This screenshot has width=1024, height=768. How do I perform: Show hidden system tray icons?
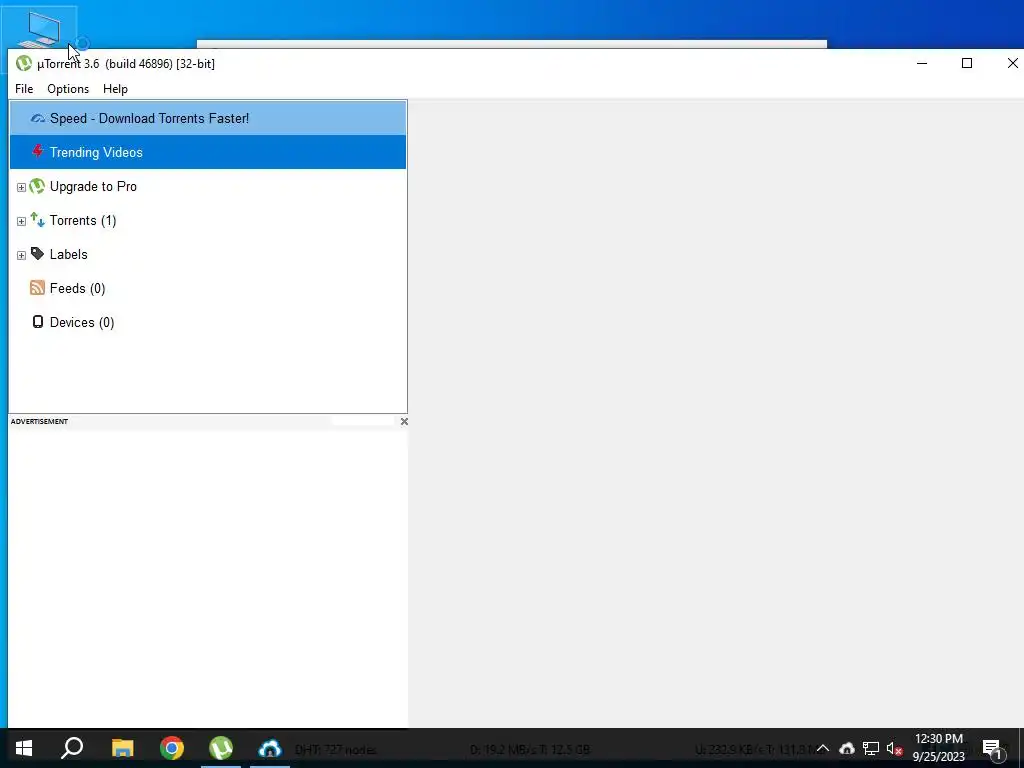[x=823, y=748]
